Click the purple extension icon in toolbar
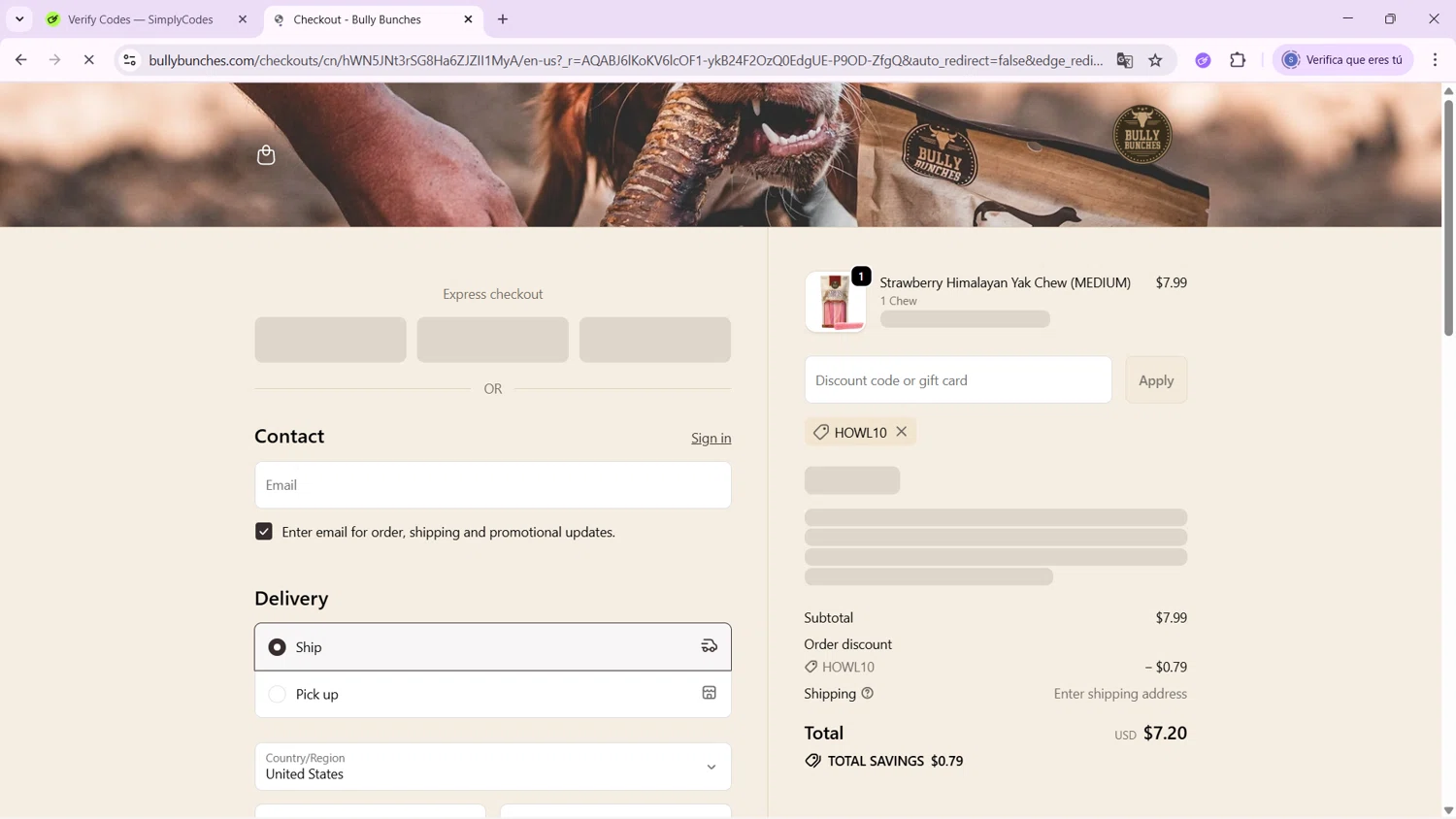The image size is (1456, 819). (x=1203, y=60)
